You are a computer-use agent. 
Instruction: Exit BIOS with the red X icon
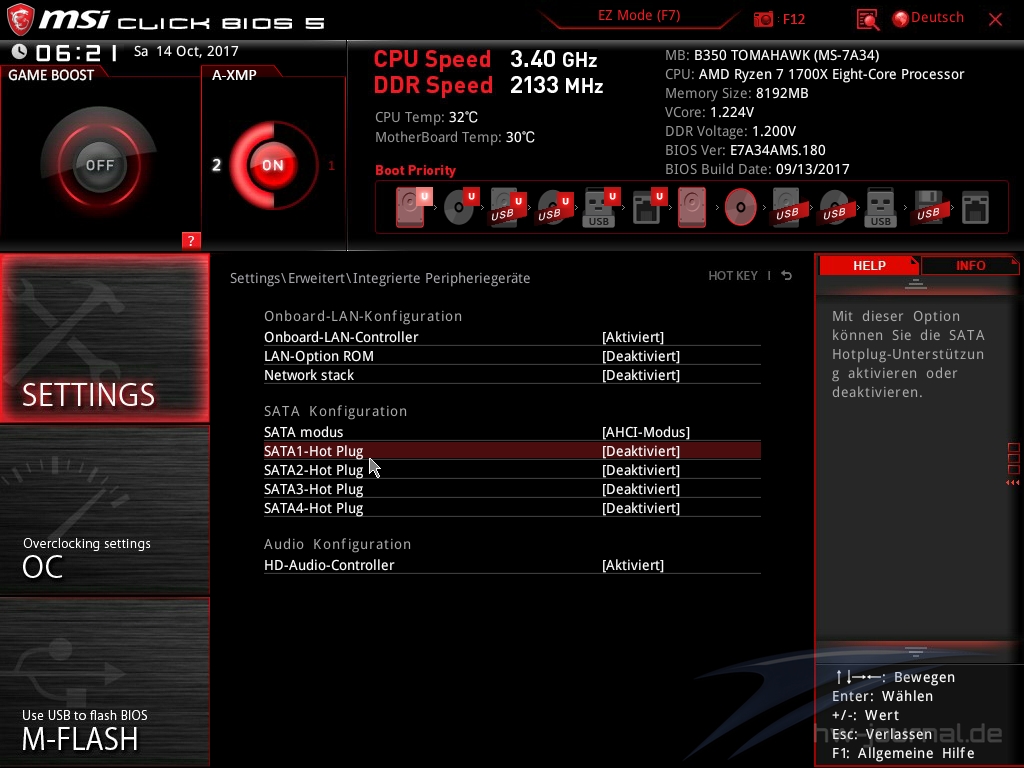coord(995,20)
